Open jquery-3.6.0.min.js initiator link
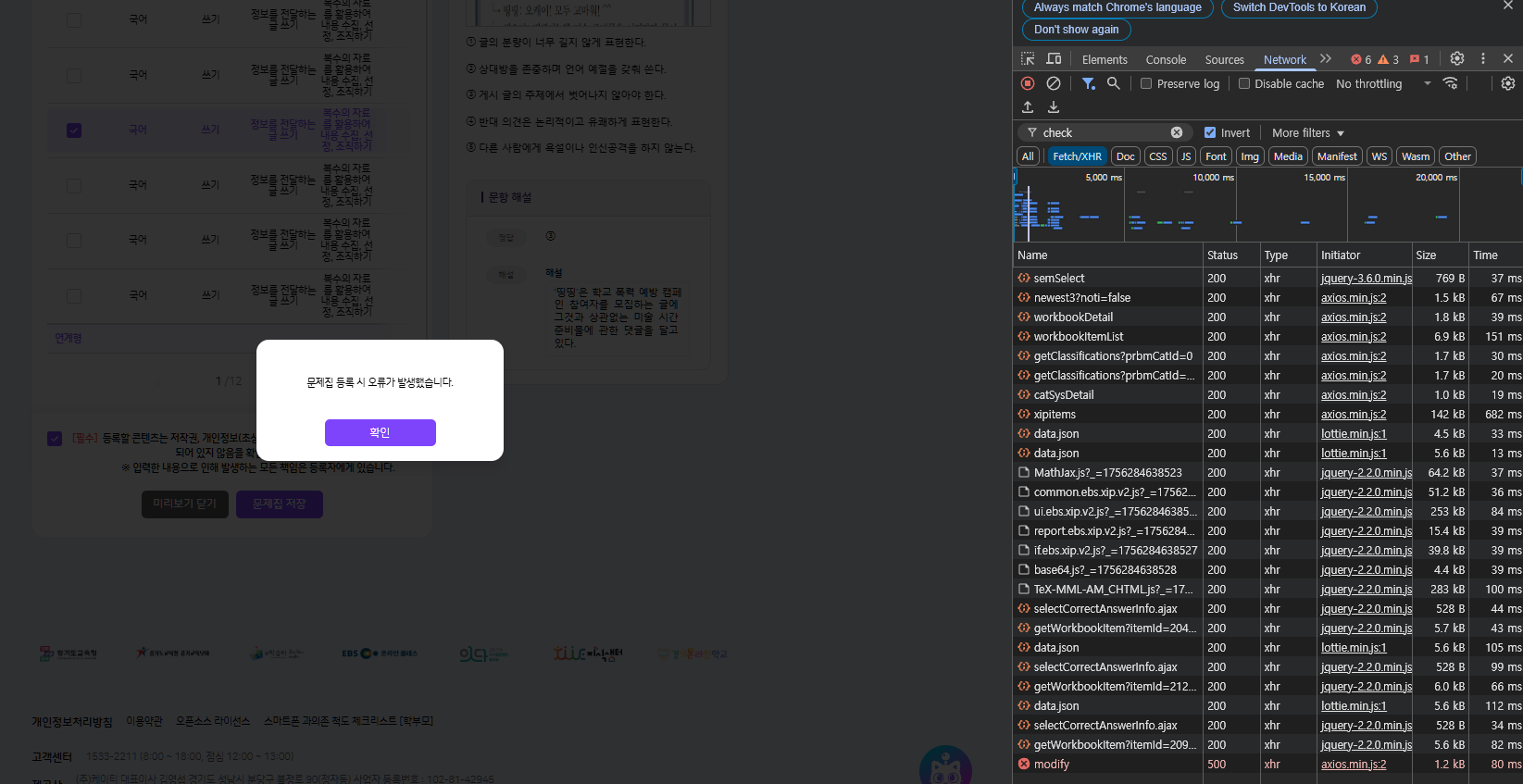The width and height of the screenshot is (1523, 784). 1367,279
